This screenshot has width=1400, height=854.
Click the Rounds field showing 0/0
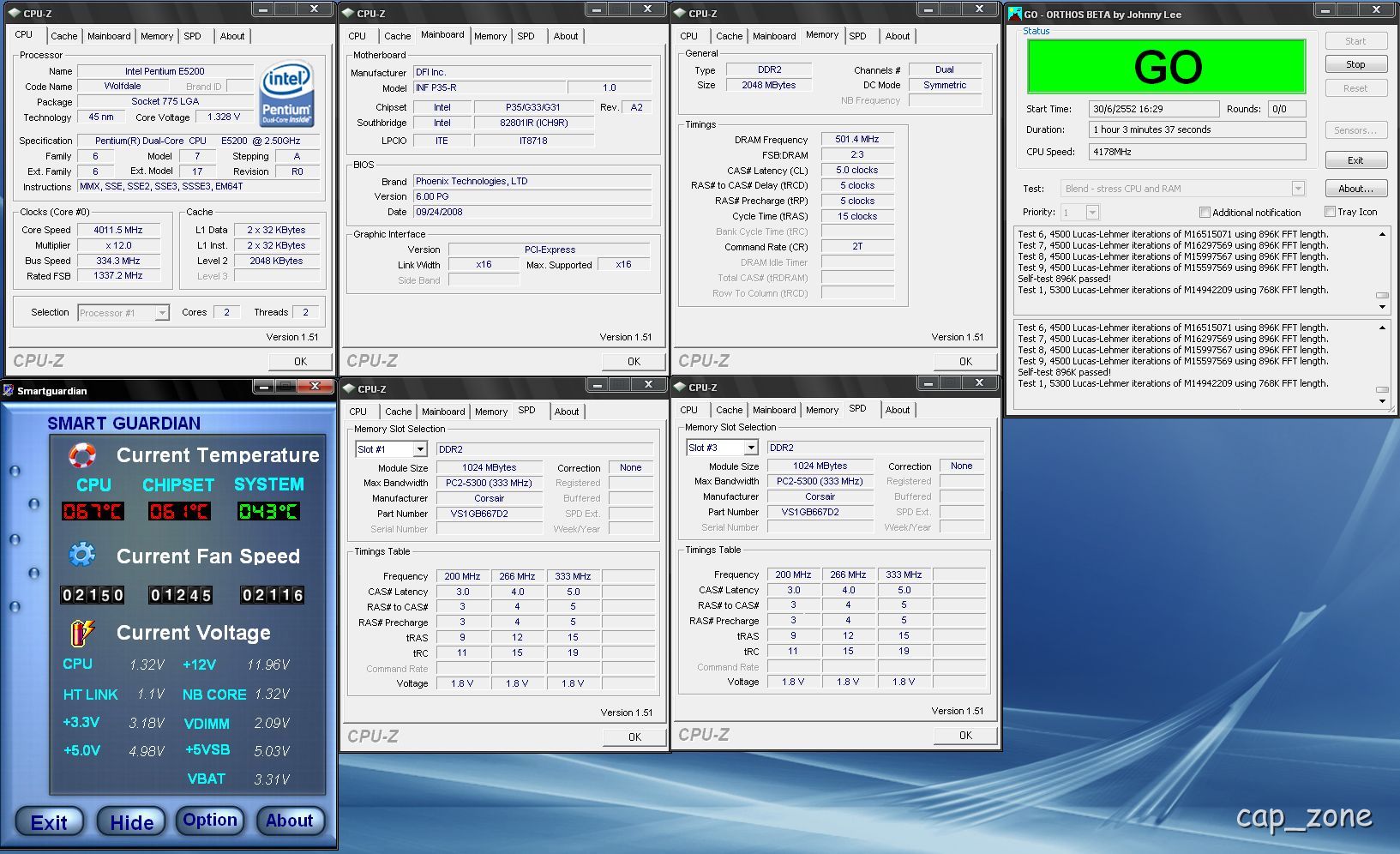(1287, 109)
